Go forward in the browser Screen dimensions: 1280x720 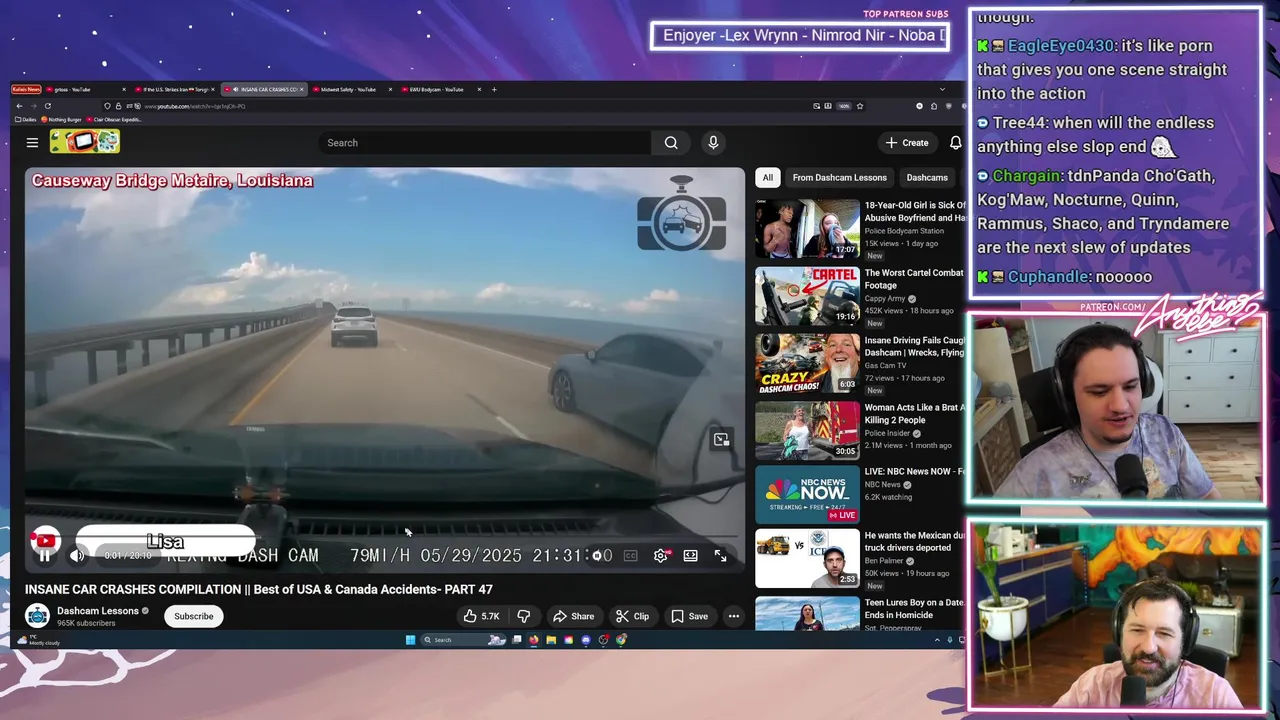point(35,106)
